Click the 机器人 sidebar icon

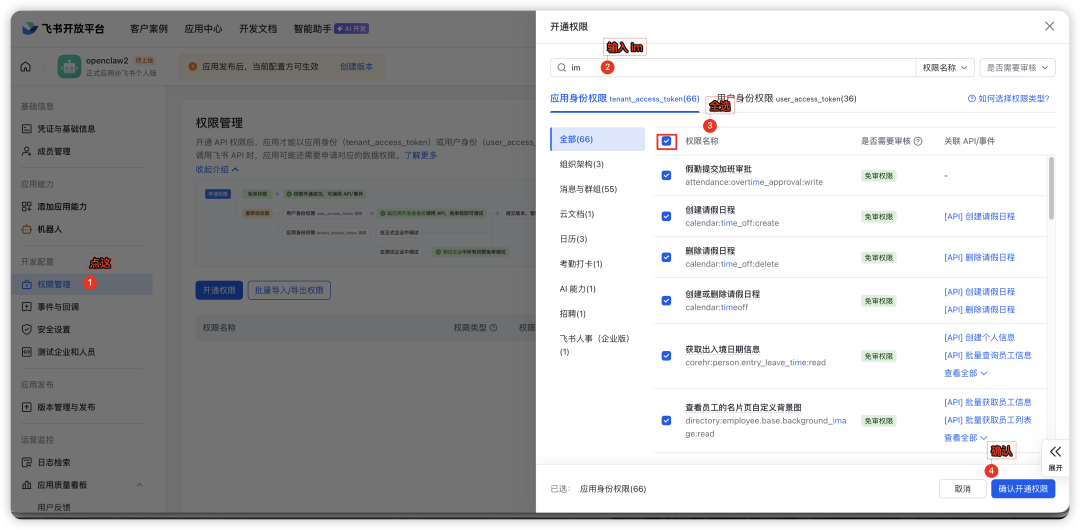point(27,230)
